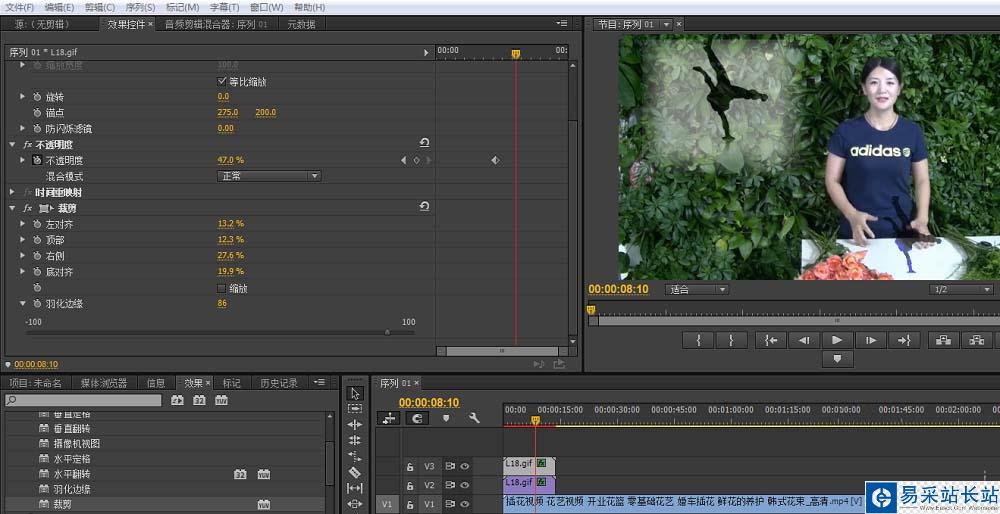This screenshot has height=514, width=1000.
Task: Open the 序列(S) menu
Action: pos(139,7)
